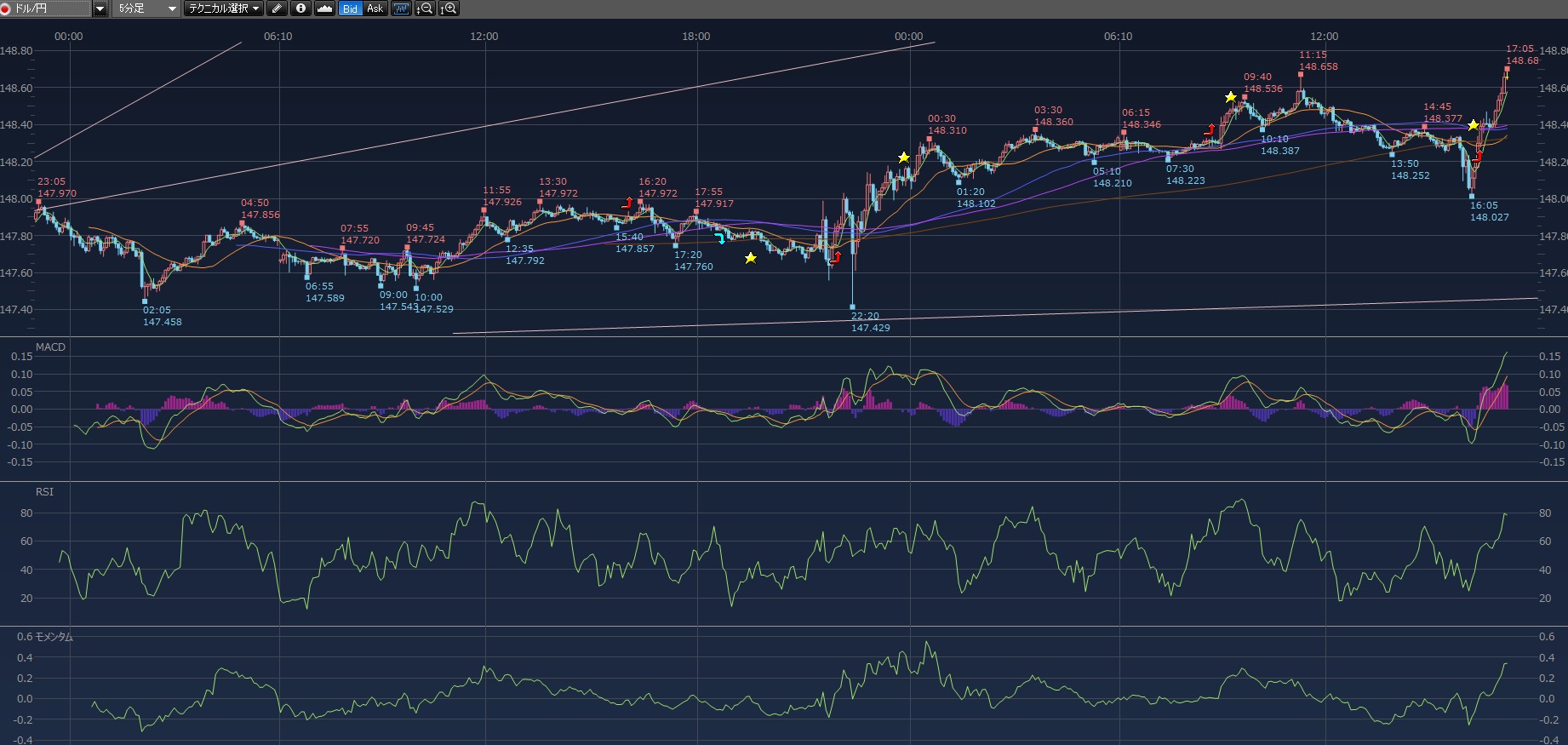Open the テクニカル選択 indicator menu
This screenshot has height=745, width=1568.
pyautogui.click(x=224, y=9)
